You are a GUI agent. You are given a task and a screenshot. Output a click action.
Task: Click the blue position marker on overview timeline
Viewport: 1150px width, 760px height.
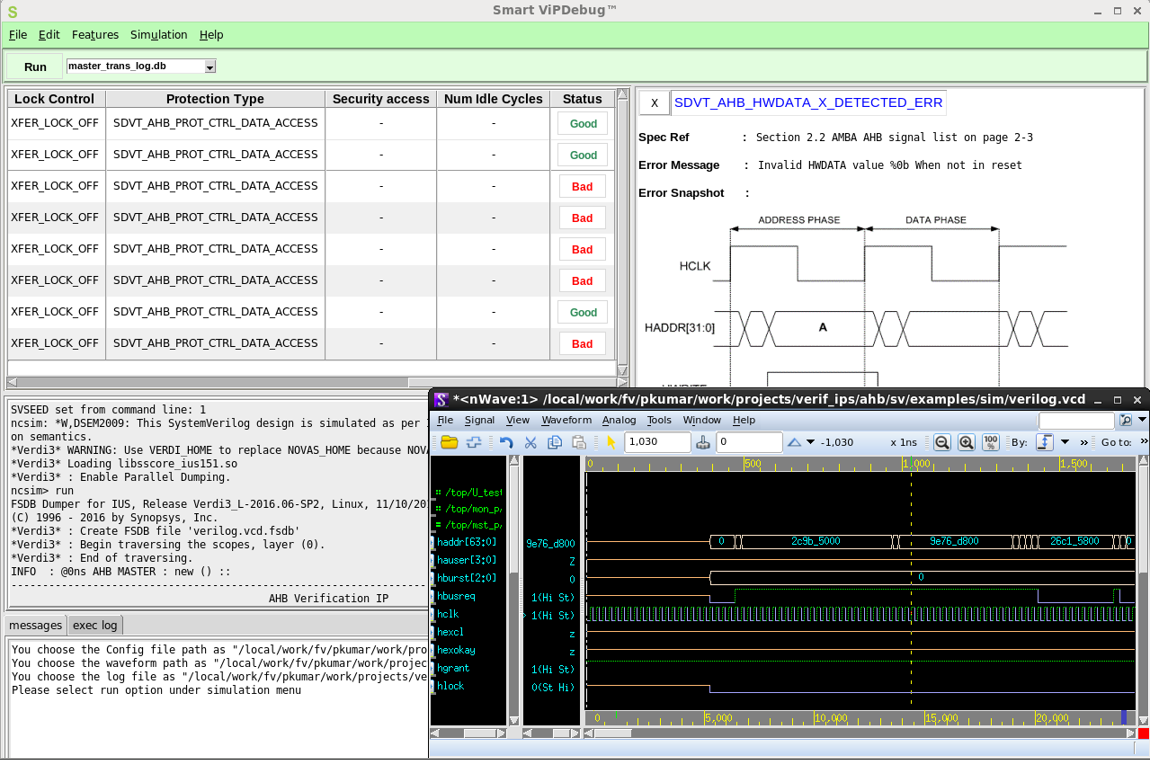(1124, 717)
